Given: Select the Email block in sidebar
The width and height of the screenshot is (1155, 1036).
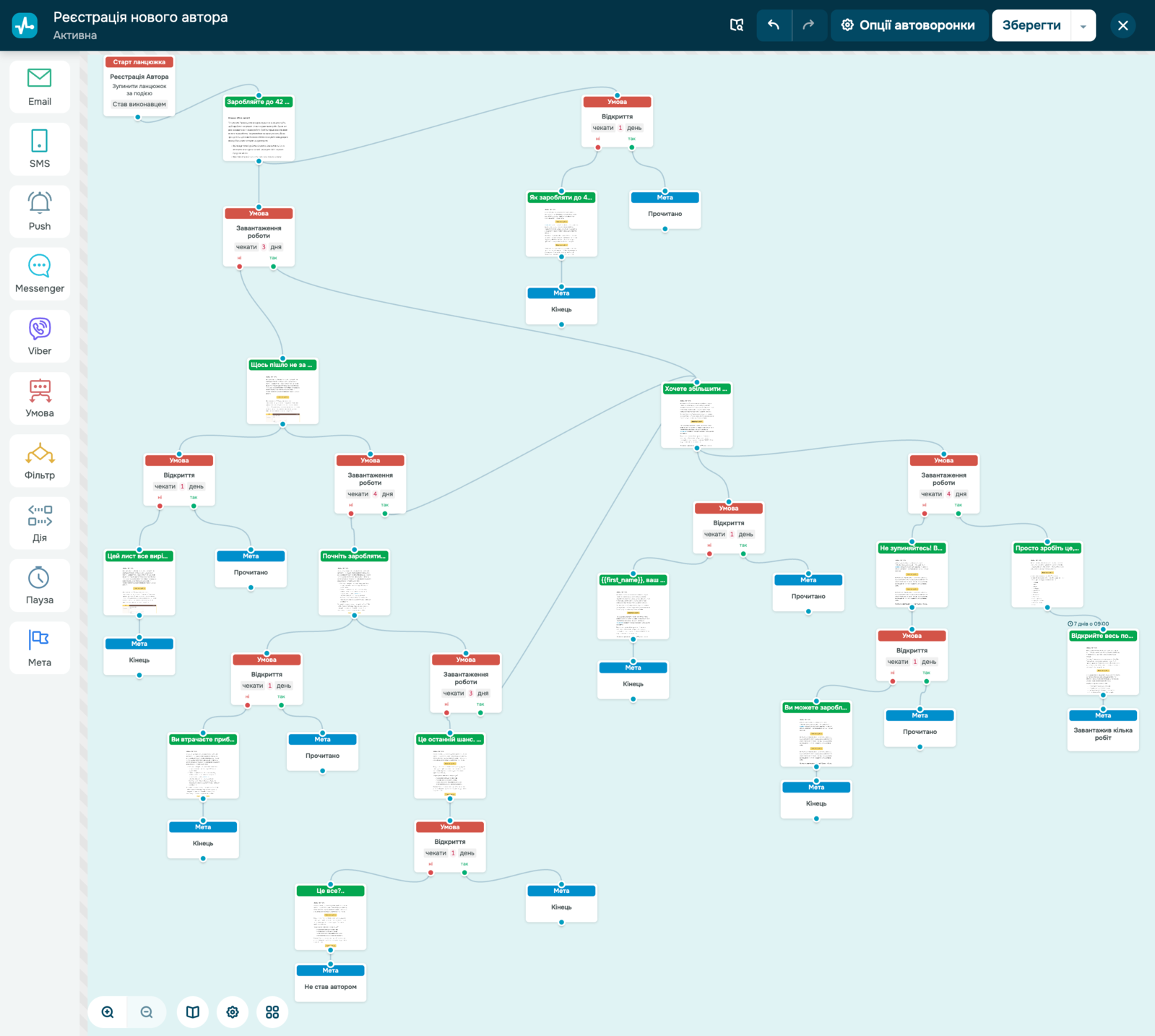Looking at the screenshot, I should click(x=40, y=87).
